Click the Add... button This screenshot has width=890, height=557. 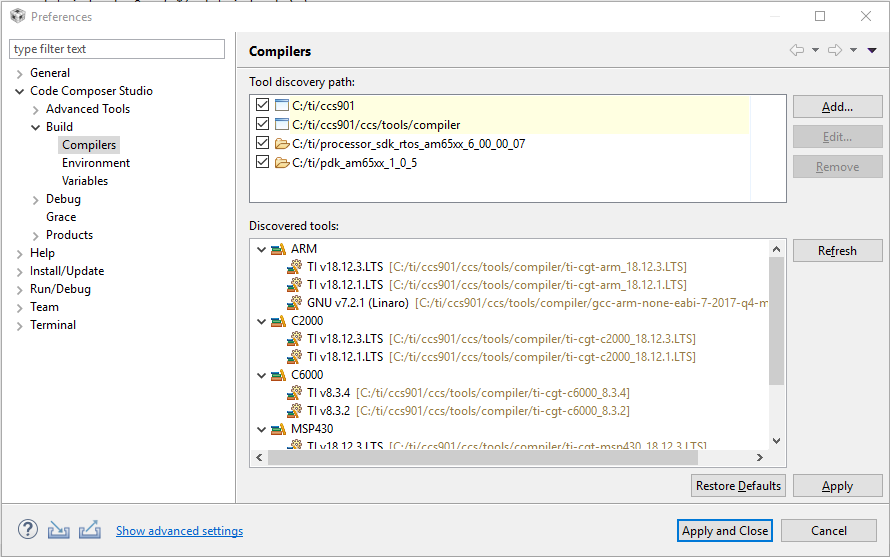click(837, 107)
